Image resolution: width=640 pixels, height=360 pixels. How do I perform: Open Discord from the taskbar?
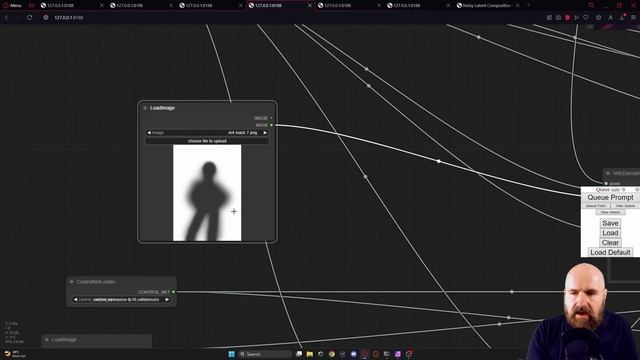[x=353, y=354]
